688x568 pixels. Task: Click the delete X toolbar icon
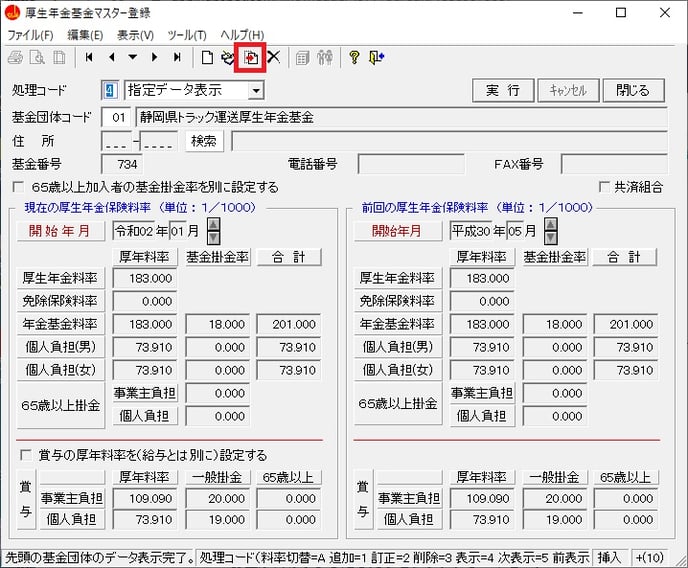(x=274, y=57)
